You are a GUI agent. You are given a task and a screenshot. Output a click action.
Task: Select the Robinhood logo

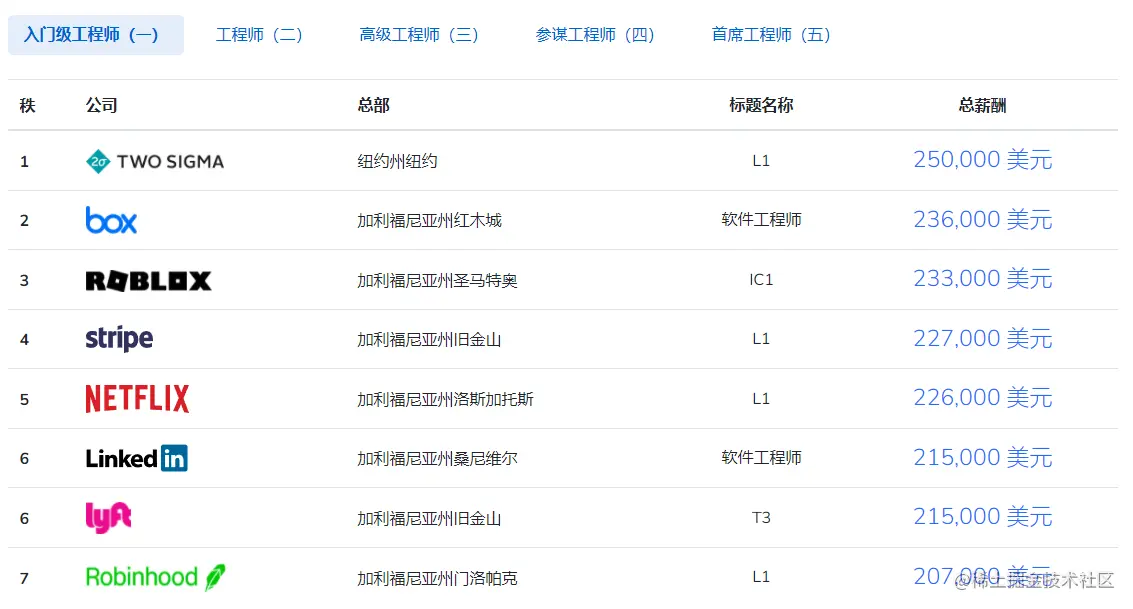155,577
